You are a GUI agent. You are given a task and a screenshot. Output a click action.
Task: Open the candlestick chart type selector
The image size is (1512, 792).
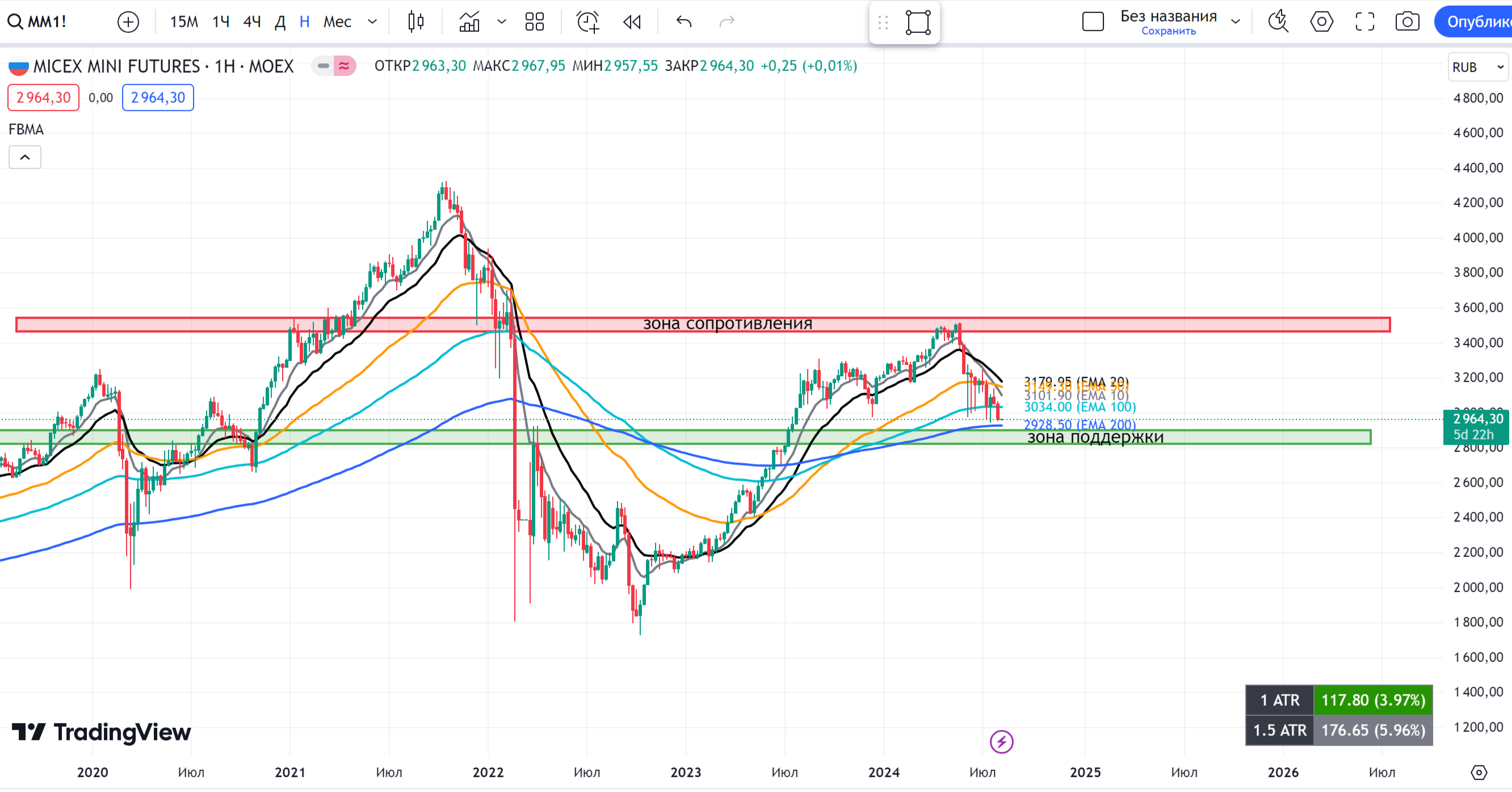coord(415,22)
